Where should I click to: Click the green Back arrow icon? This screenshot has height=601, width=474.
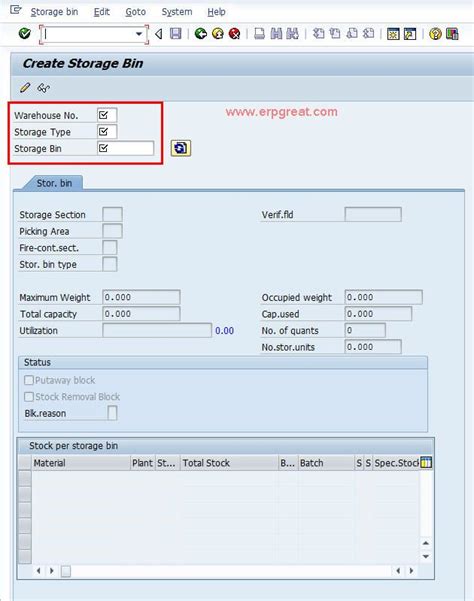200,34
